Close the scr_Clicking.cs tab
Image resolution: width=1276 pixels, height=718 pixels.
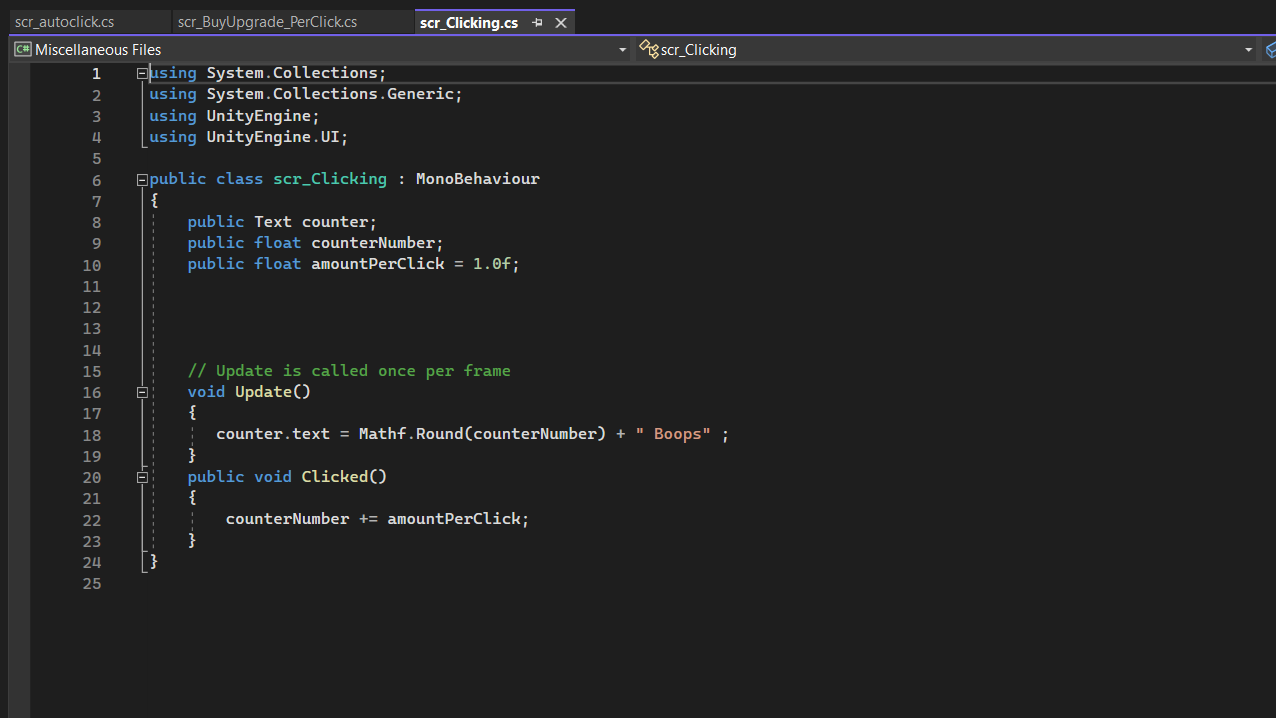(561, 22)
